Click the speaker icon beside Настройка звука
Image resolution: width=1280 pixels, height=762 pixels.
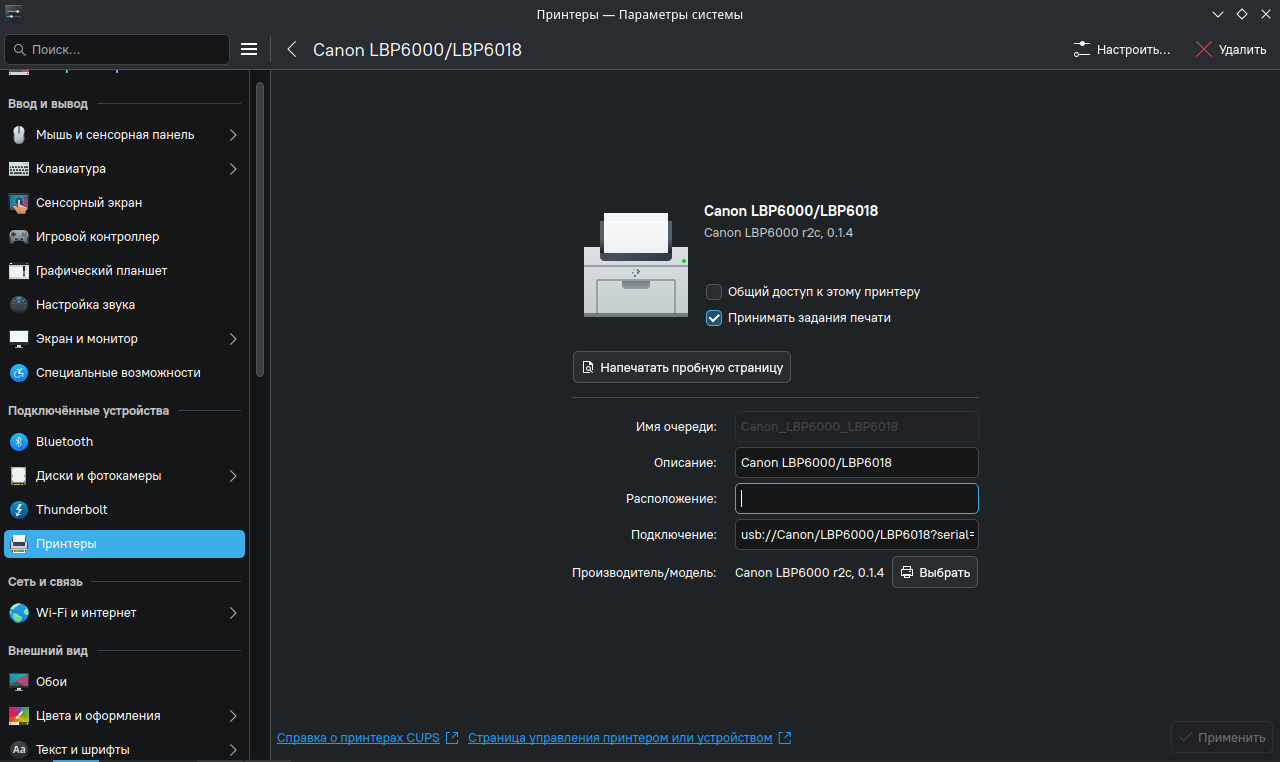pos(18,305)
